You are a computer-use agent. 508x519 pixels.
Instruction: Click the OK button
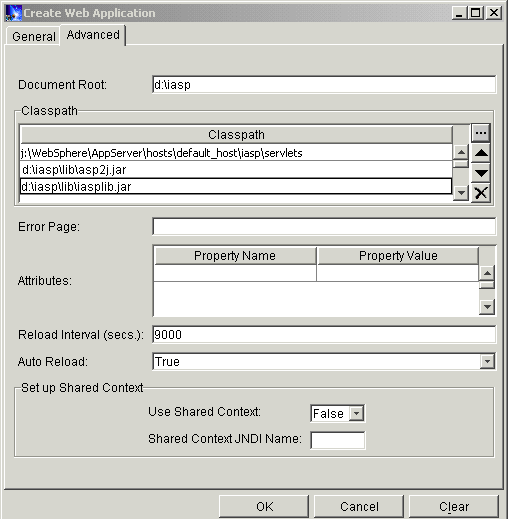[x=264, y=507]
